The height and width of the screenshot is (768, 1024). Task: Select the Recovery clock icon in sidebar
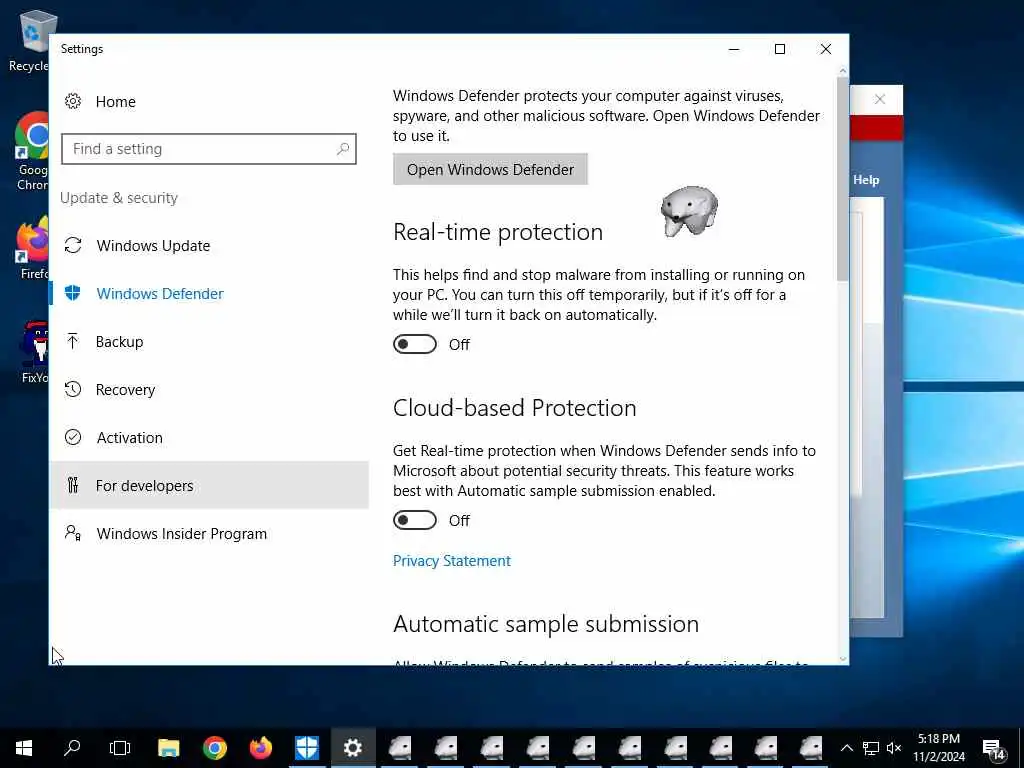[x=72, y=389]
